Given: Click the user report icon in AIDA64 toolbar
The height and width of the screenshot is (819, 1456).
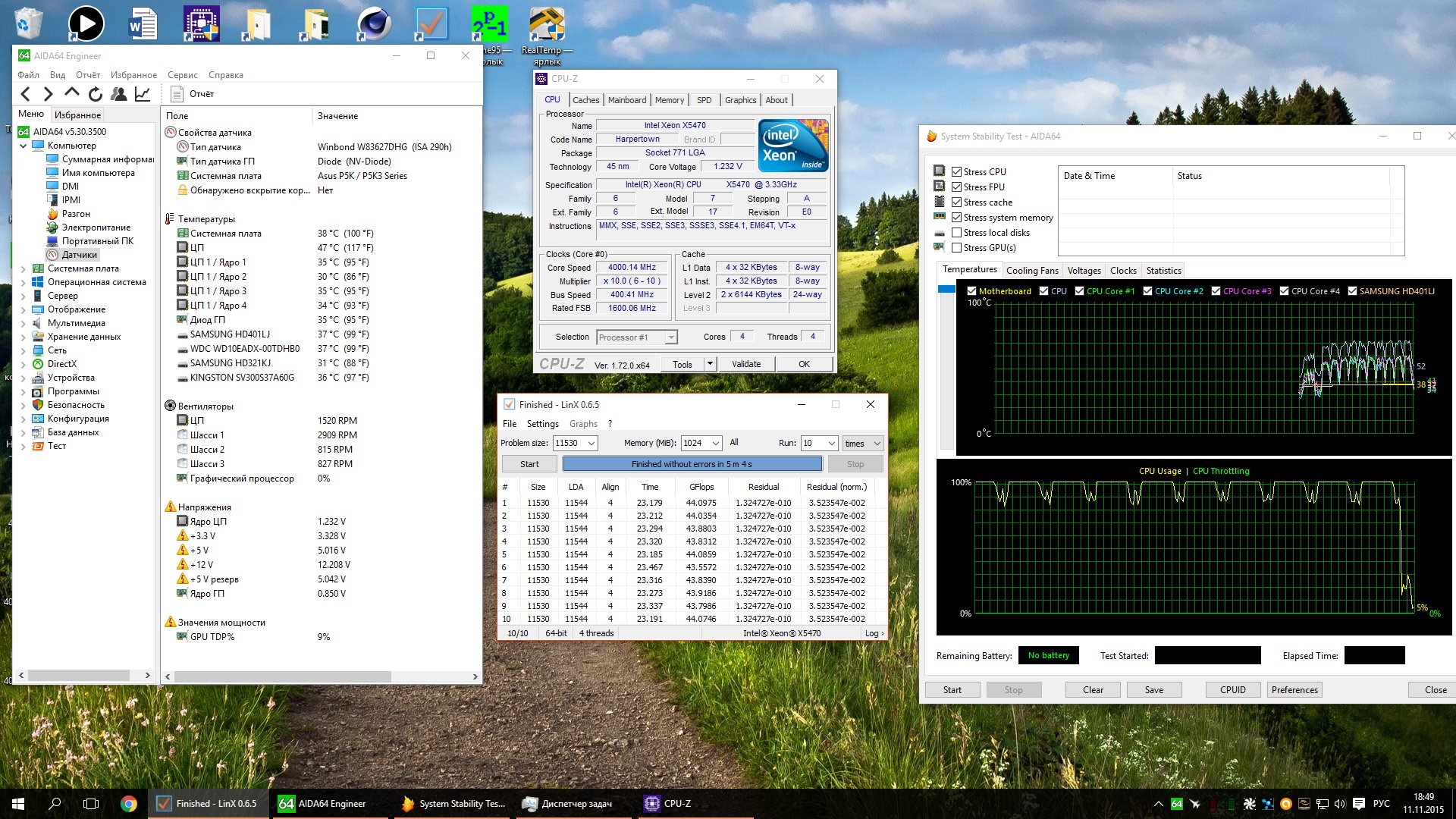Looking at the screenshot, I should pyautogui.click(x=119, y=94).
